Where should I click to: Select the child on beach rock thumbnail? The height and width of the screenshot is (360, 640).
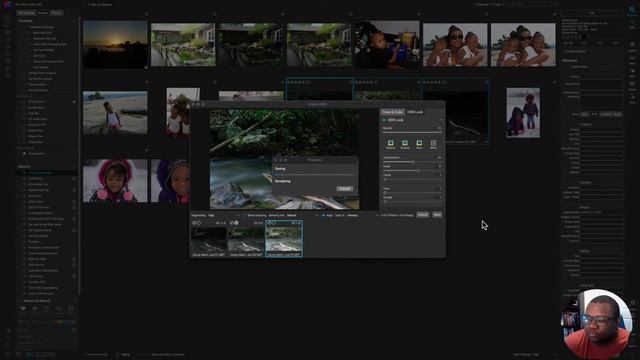115,113
